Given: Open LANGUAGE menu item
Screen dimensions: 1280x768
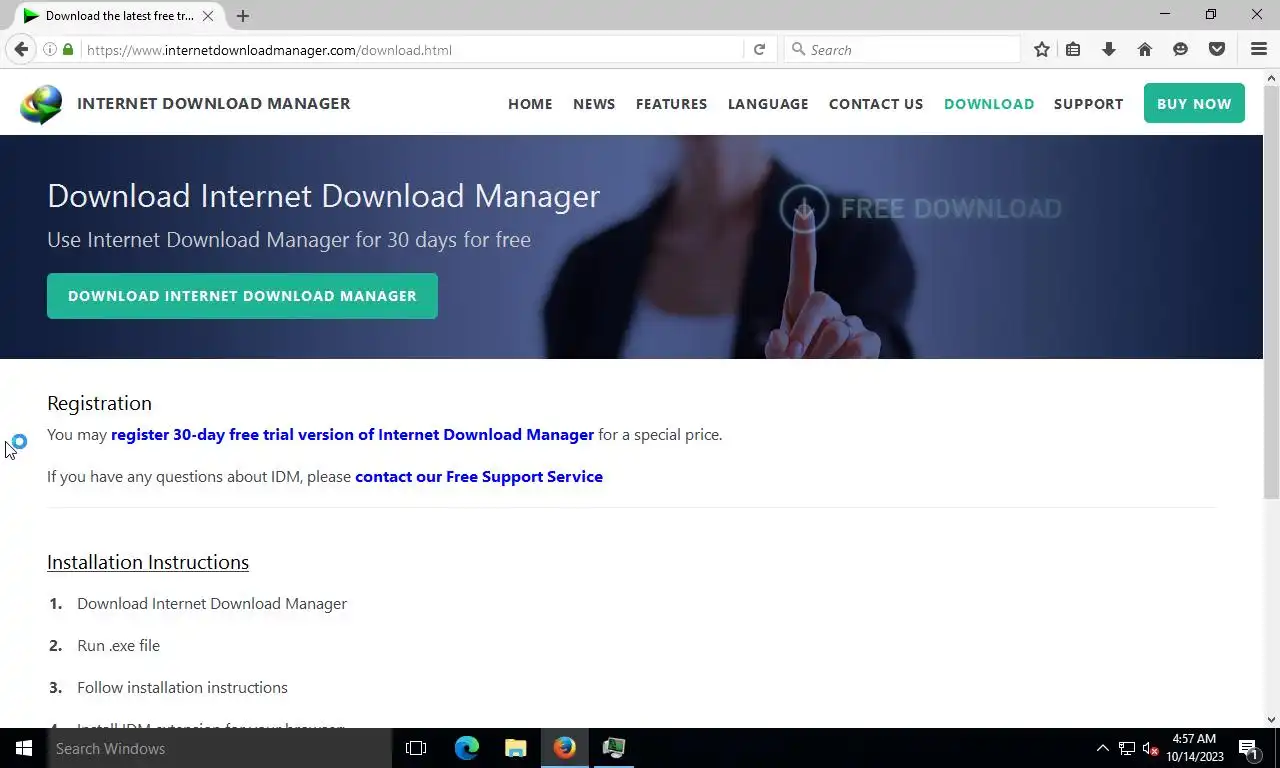Looking at the screenshot, I should [x=768, y=104].
